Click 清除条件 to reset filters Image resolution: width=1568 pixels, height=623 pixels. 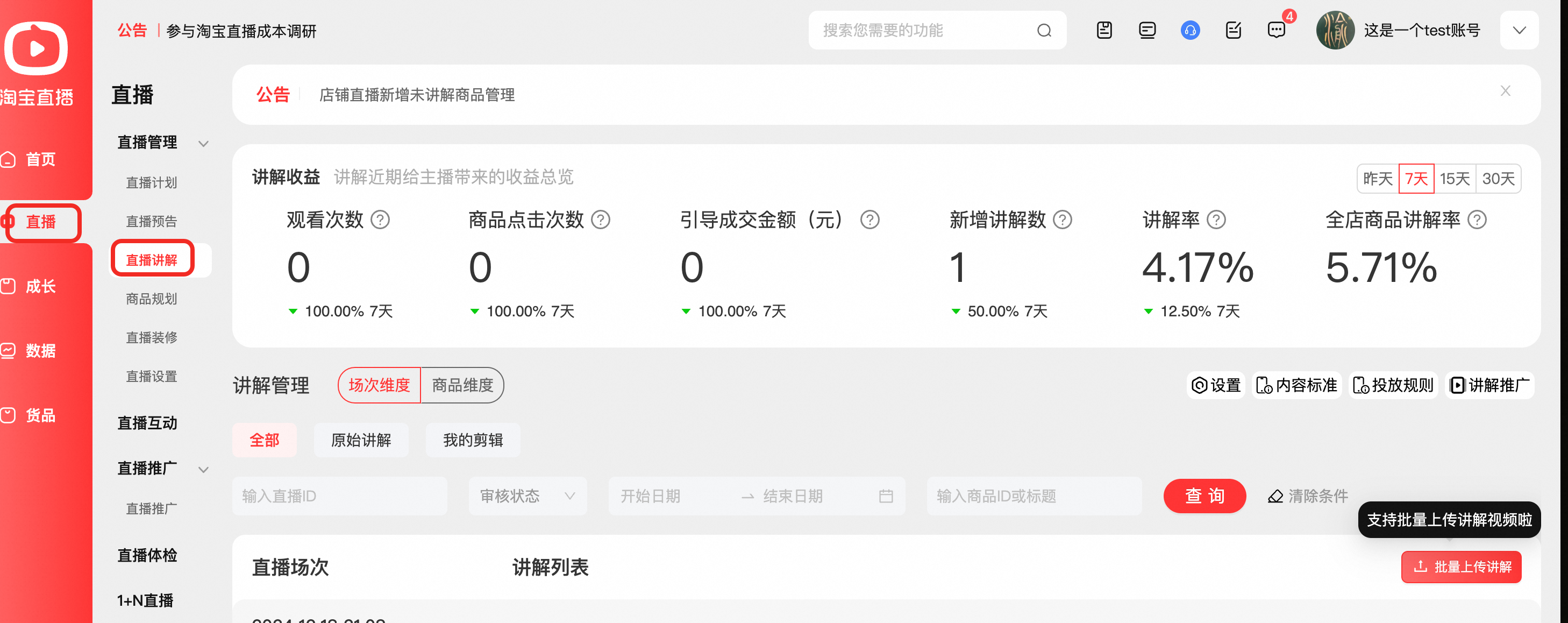(1308, 495)
